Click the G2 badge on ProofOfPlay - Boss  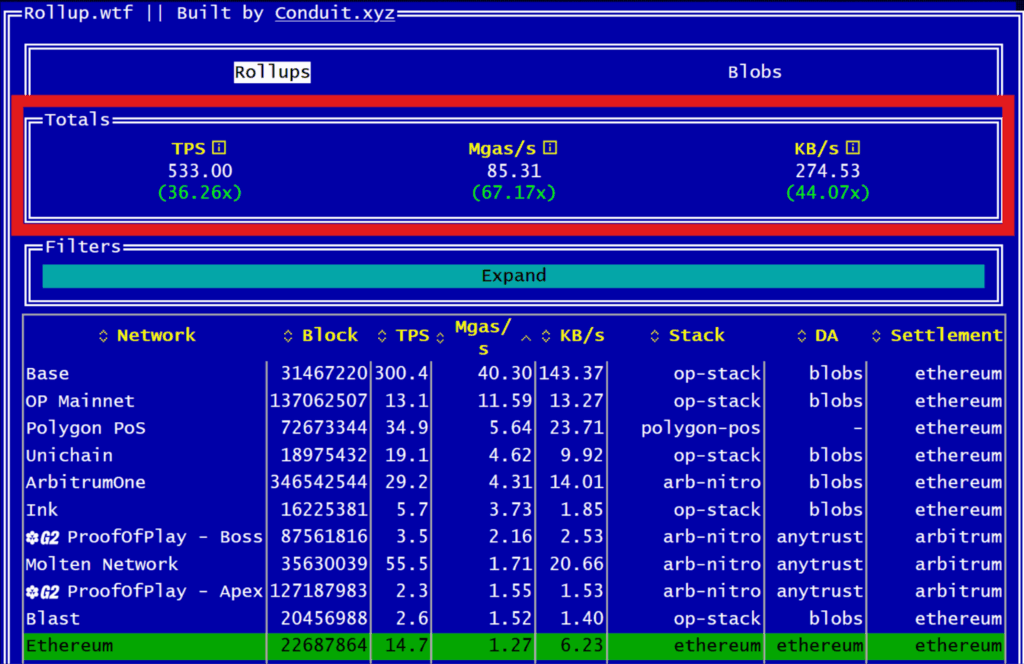[42, 537]
